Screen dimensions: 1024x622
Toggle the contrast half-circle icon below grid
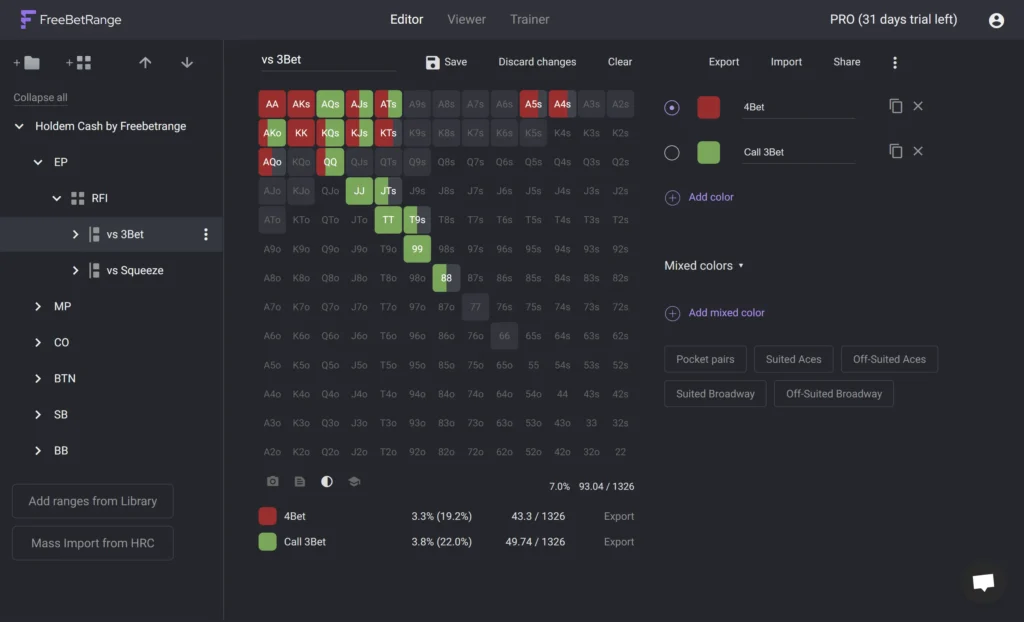point(327,482)
